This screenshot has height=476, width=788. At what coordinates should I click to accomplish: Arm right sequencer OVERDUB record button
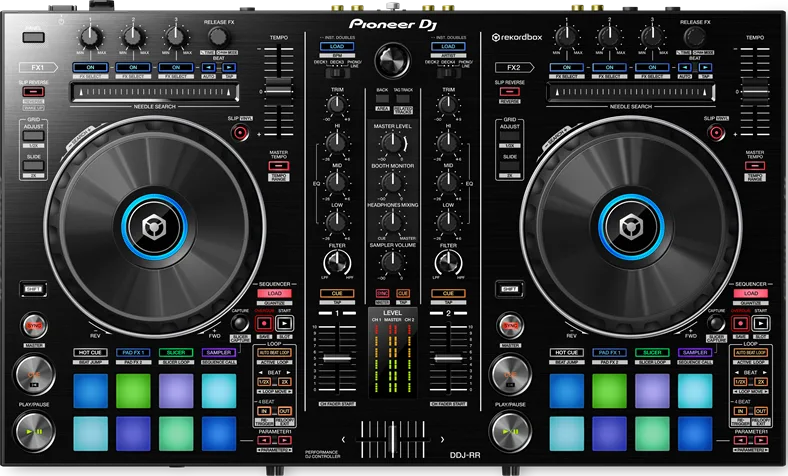[741, 323]
